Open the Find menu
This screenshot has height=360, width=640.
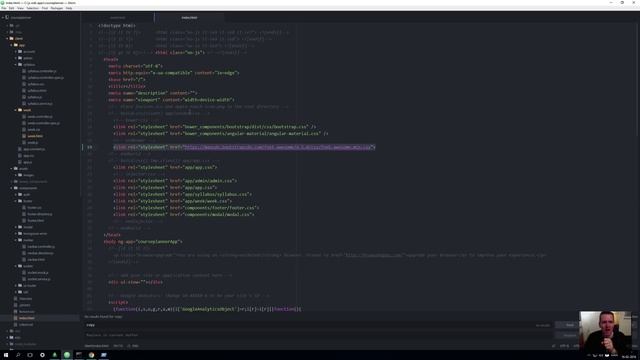(x=44, y=8)
